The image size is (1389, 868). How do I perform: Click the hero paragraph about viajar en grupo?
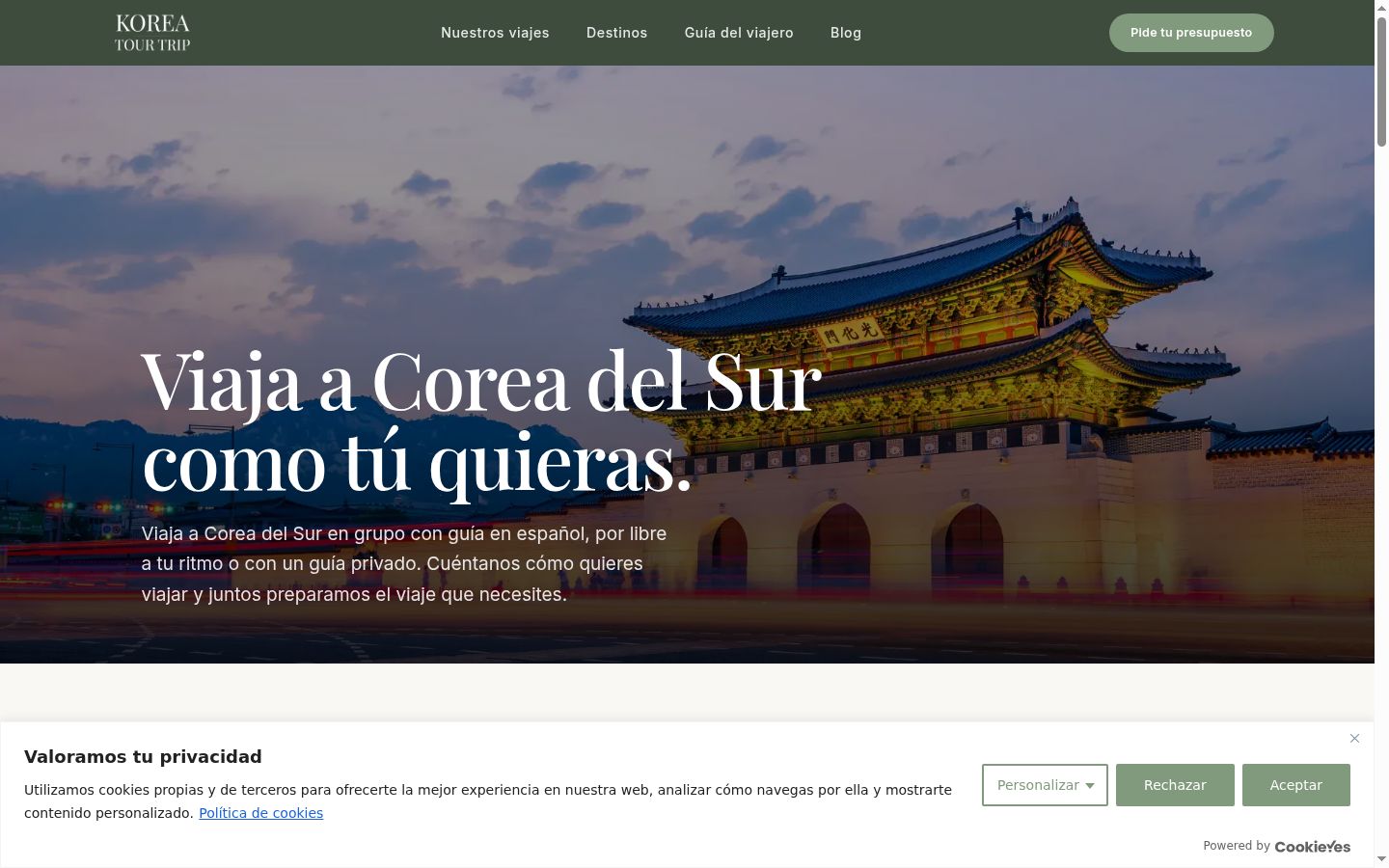404,564
